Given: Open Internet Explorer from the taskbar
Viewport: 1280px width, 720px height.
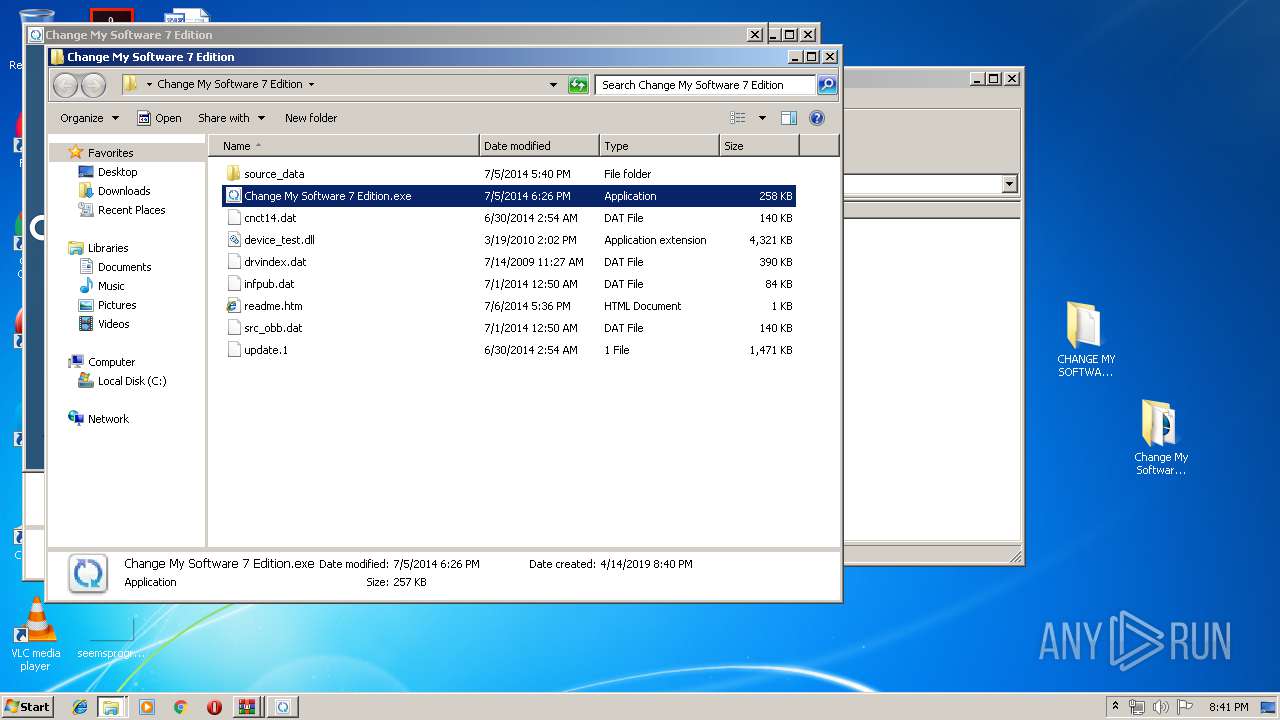Looking at the screenshot, I should tap(80, 707).
